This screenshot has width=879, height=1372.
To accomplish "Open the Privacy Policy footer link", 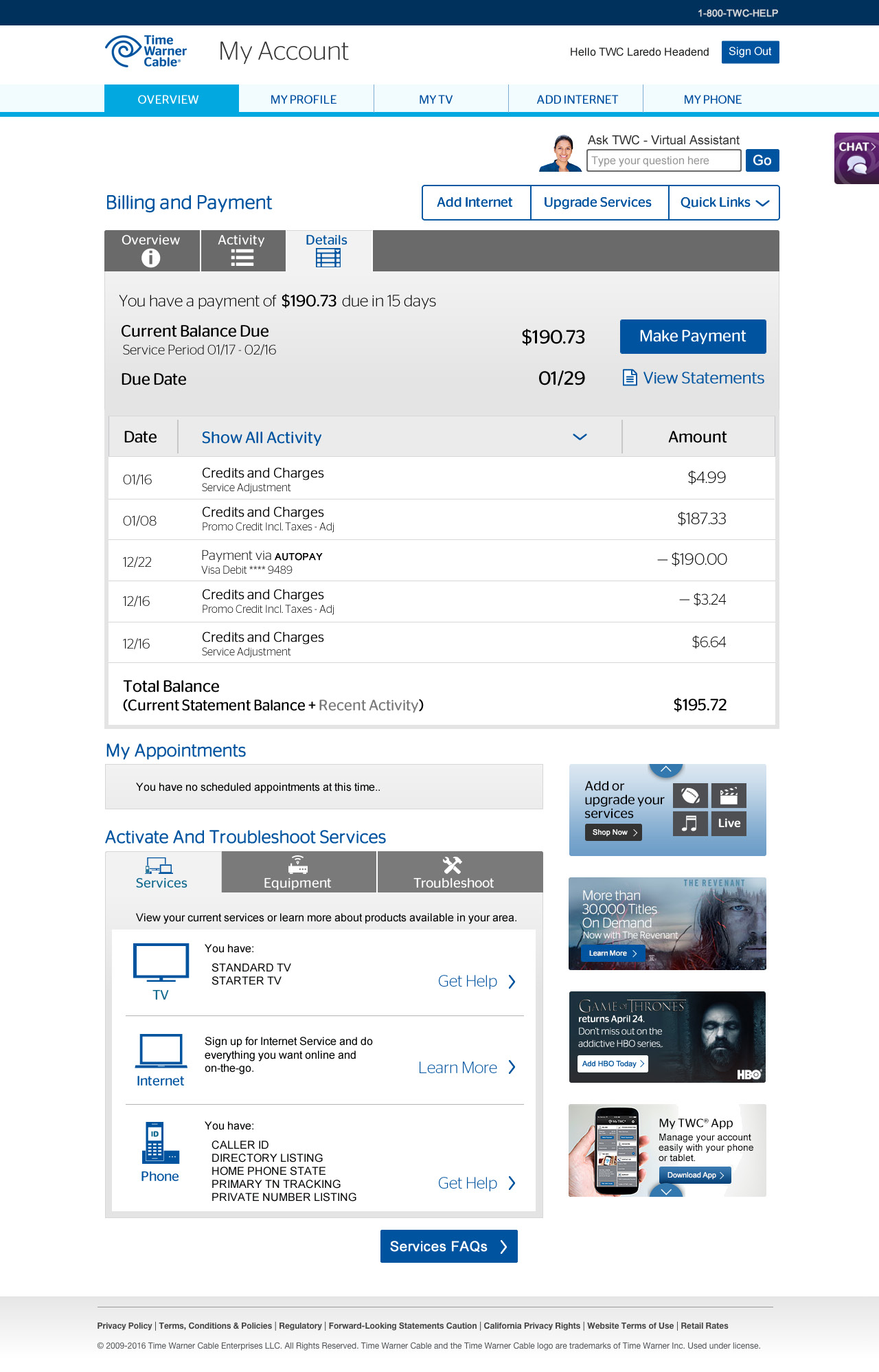I will [124, 1326].
